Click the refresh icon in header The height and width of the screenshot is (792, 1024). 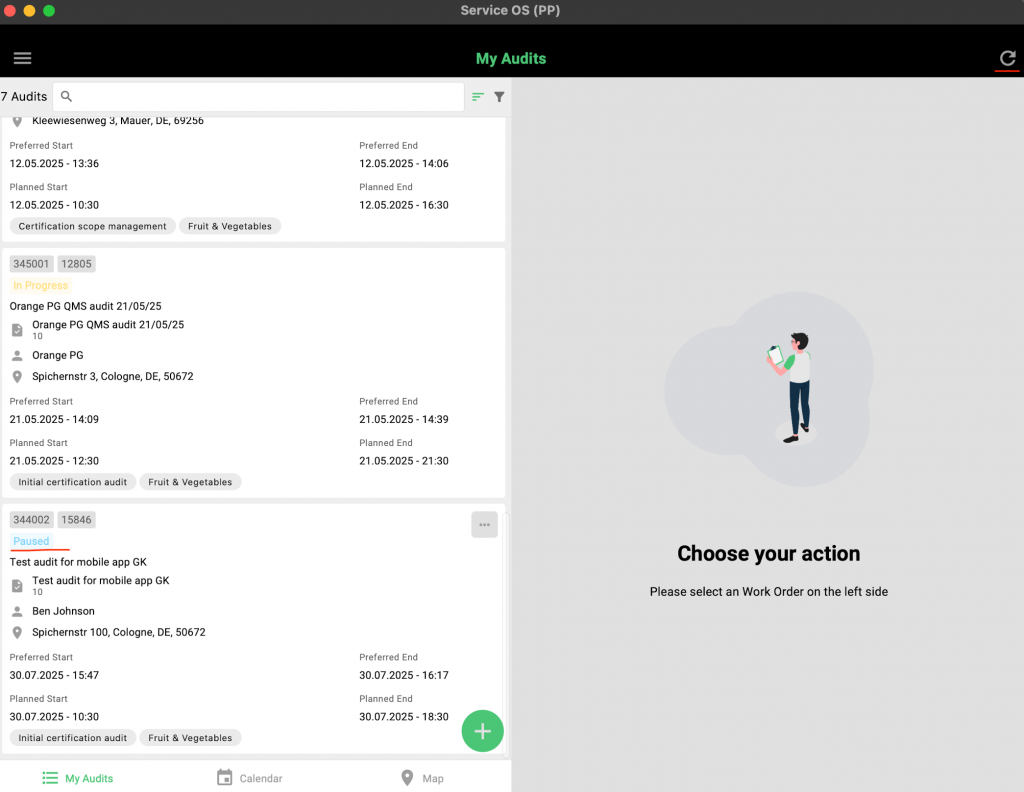click(1007, 59)
